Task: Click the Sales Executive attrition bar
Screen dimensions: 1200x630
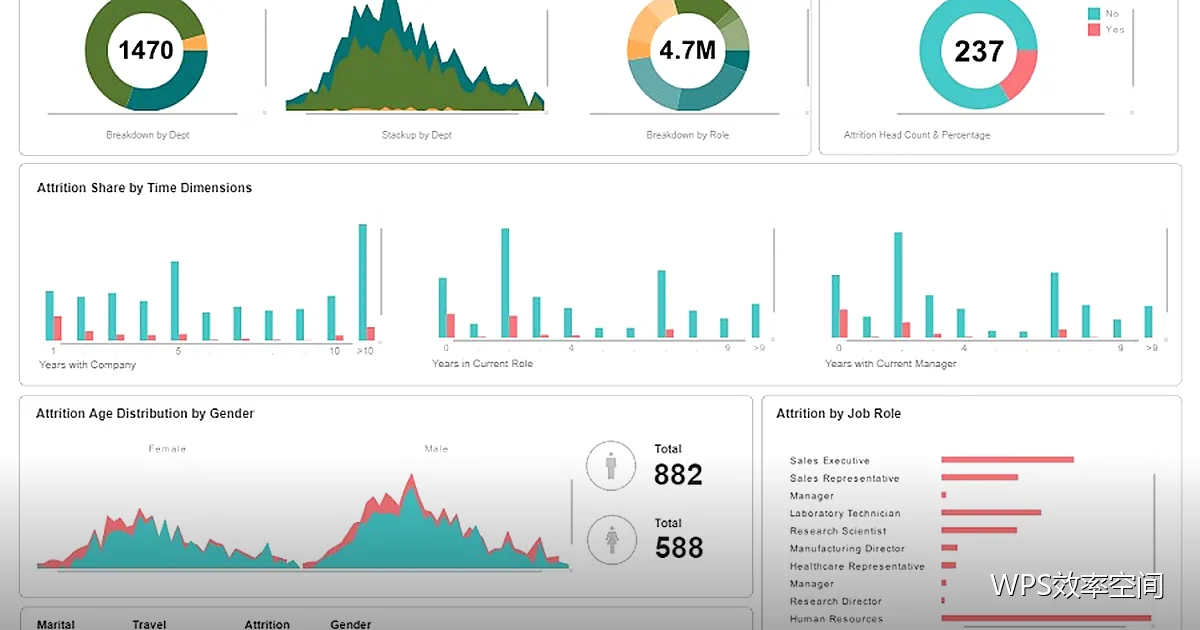Action: pos(1007,460)
